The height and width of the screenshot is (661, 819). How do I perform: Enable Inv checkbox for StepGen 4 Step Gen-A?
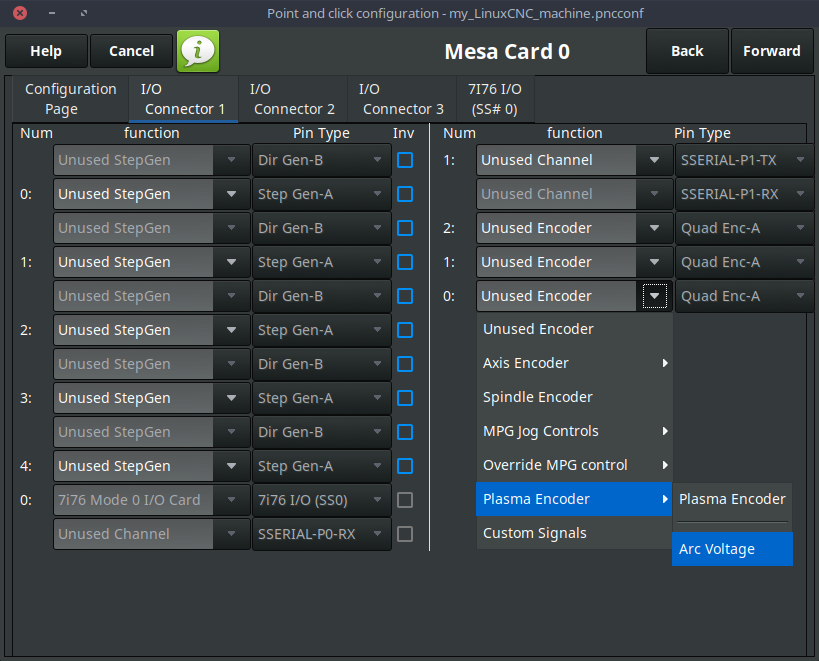click(405, 466)
